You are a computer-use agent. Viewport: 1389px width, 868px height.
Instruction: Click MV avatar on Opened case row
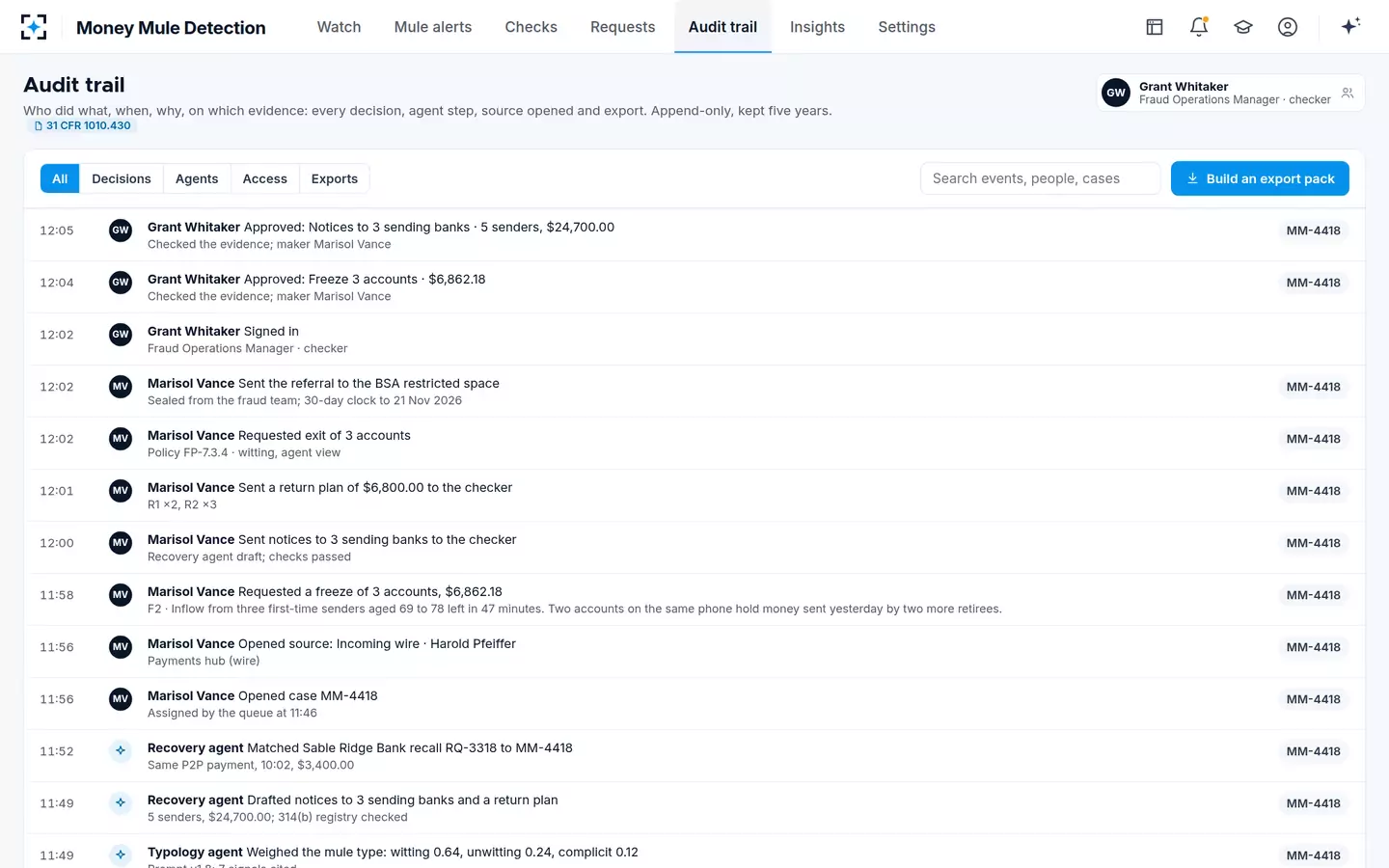121,699
